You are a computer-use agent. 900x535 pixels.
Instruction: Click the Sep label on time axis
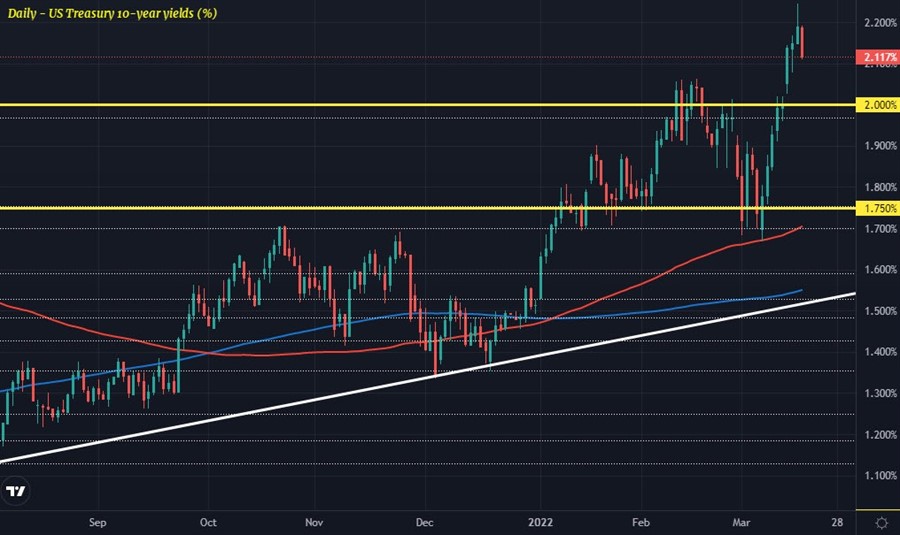coord(97,522)
